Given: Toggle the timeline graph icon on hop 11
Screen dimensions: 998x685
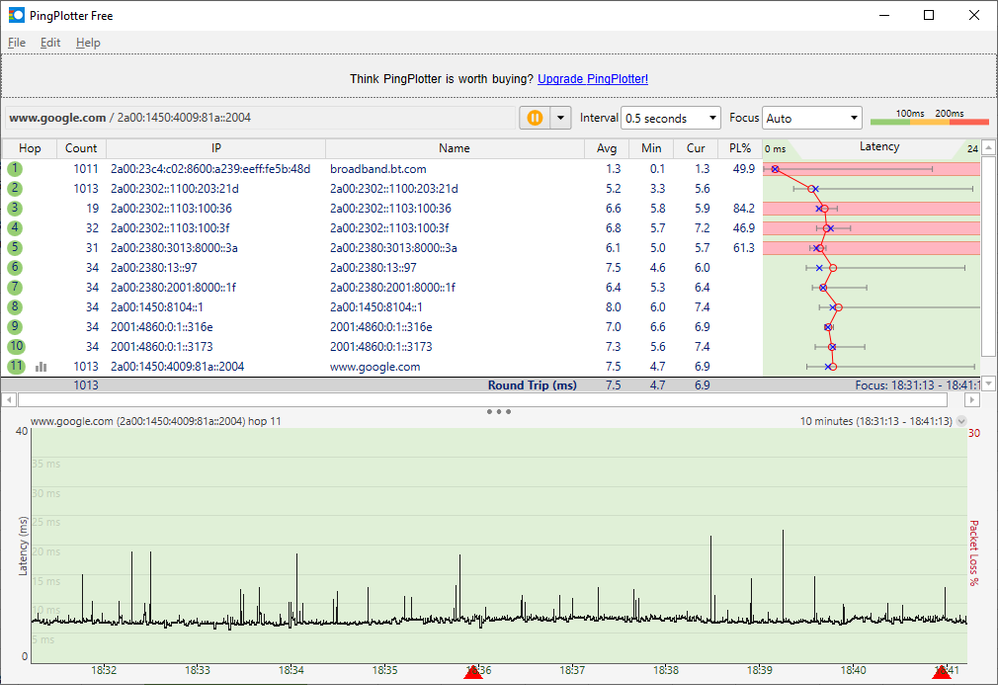Looking at the screenshot, I should click(41, 367).
